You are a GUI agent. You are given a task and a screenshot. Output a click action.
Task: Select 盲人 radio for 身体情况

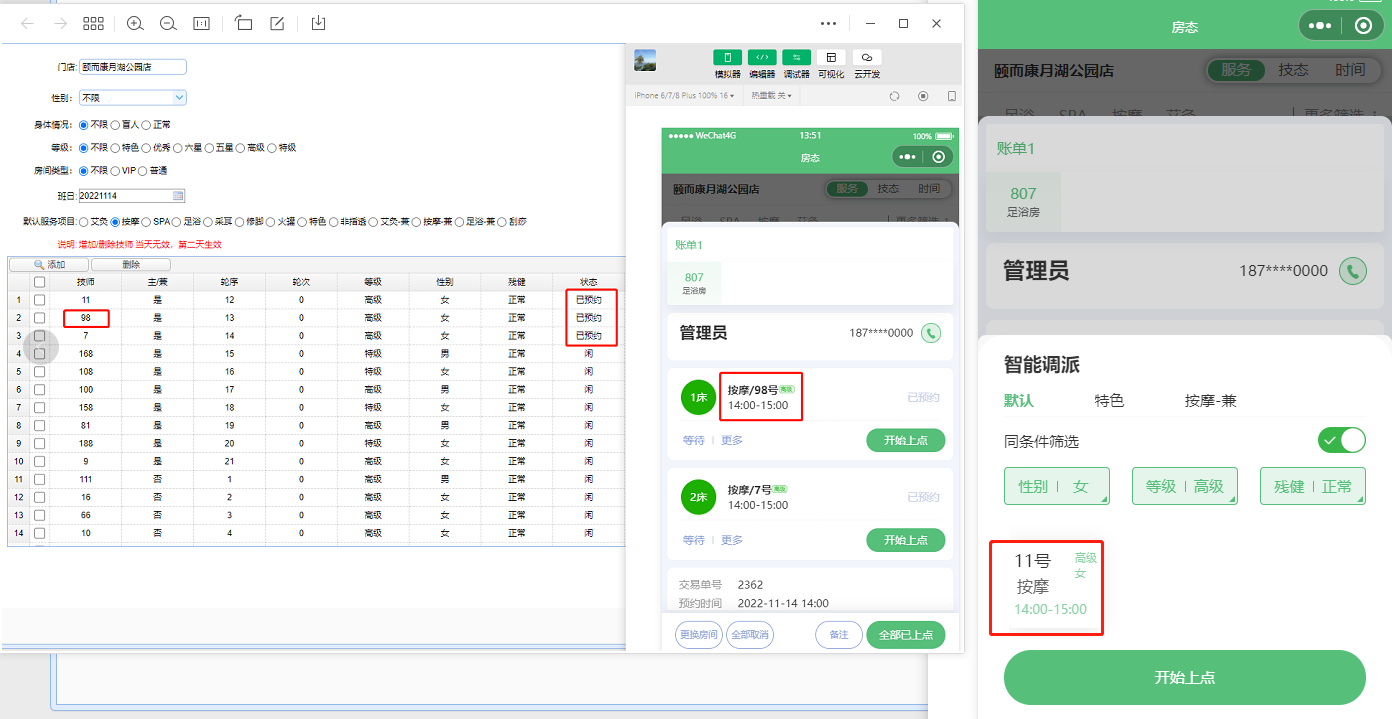pyautogui.click(x=115, y=125)
